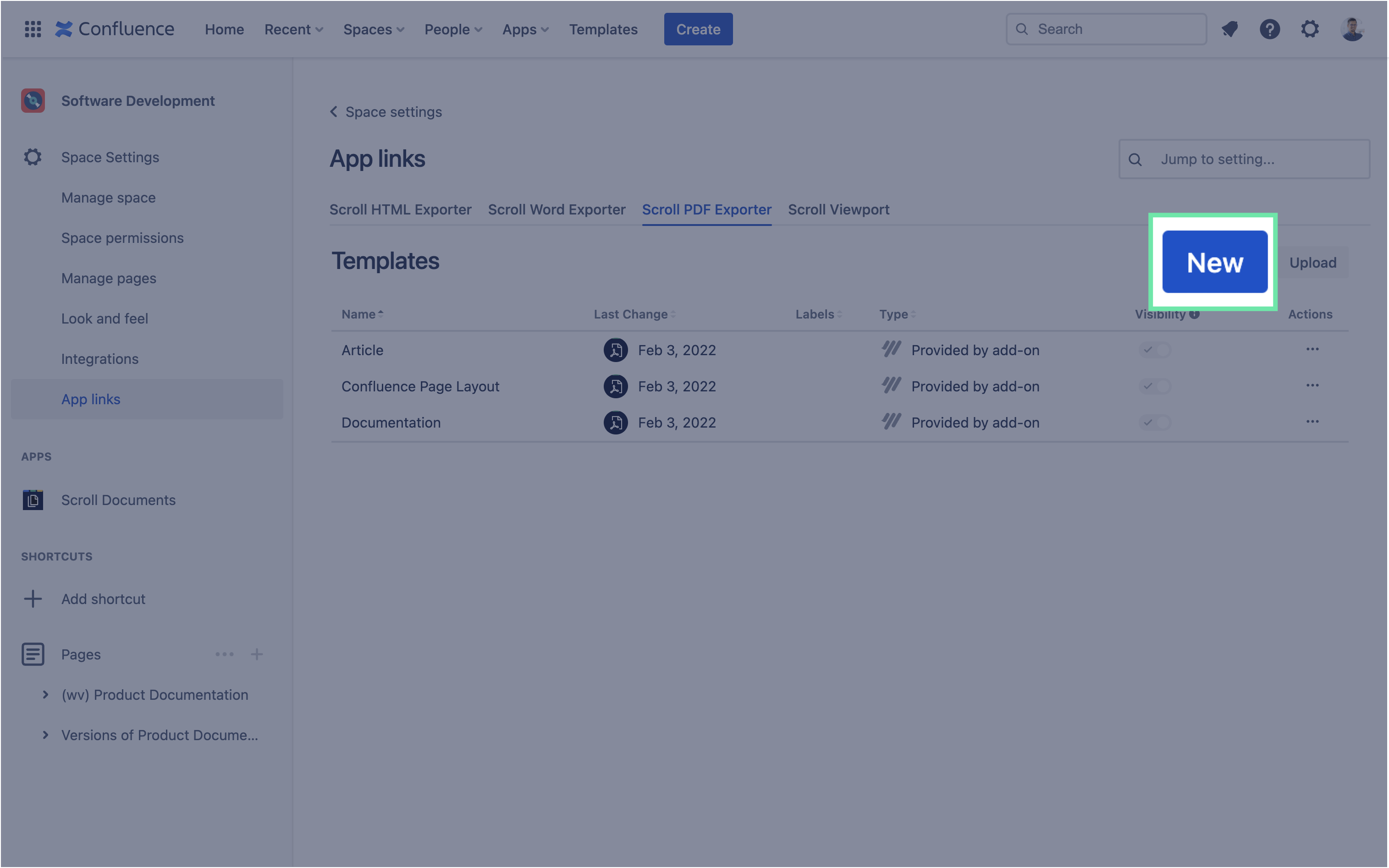Image resolution: width=1389 pixels, height=868 pixels.
Task: Expand (wv) Product Documentation page tree
Action: point(45,695)
